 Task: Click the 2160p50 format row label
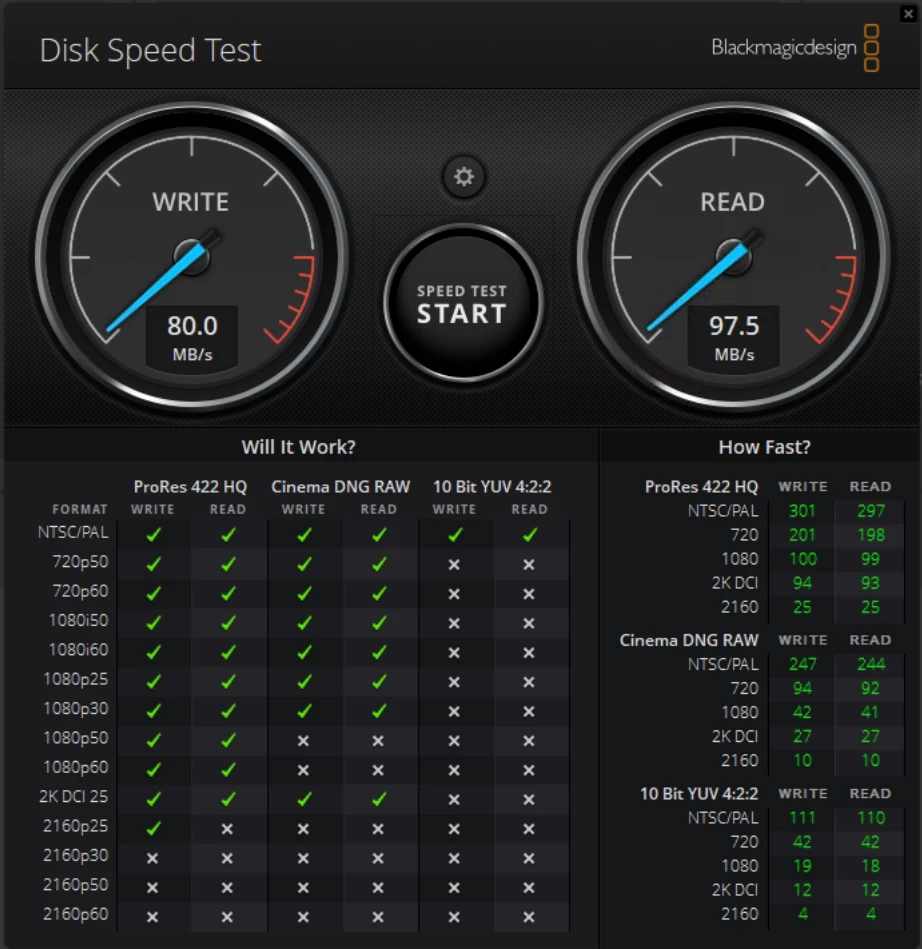(76, 884)
